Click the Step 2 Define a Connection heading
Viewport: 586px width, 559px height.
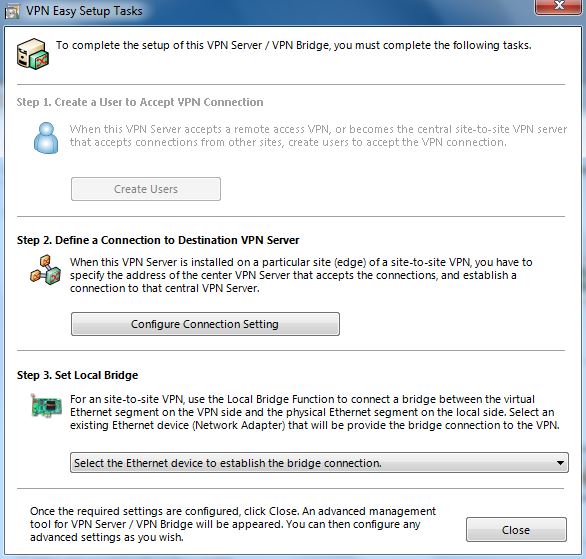pos(158,240)
